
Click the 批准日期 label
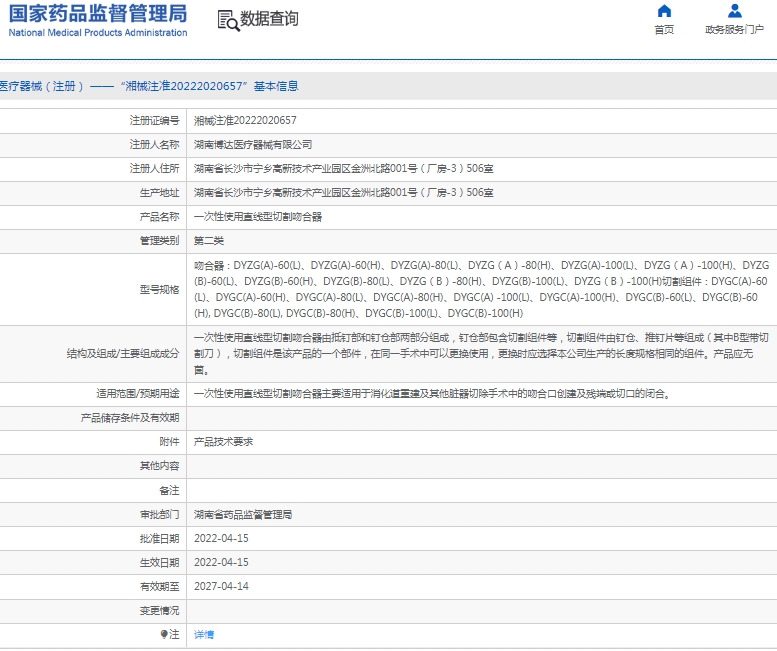(x=159, y=538)
